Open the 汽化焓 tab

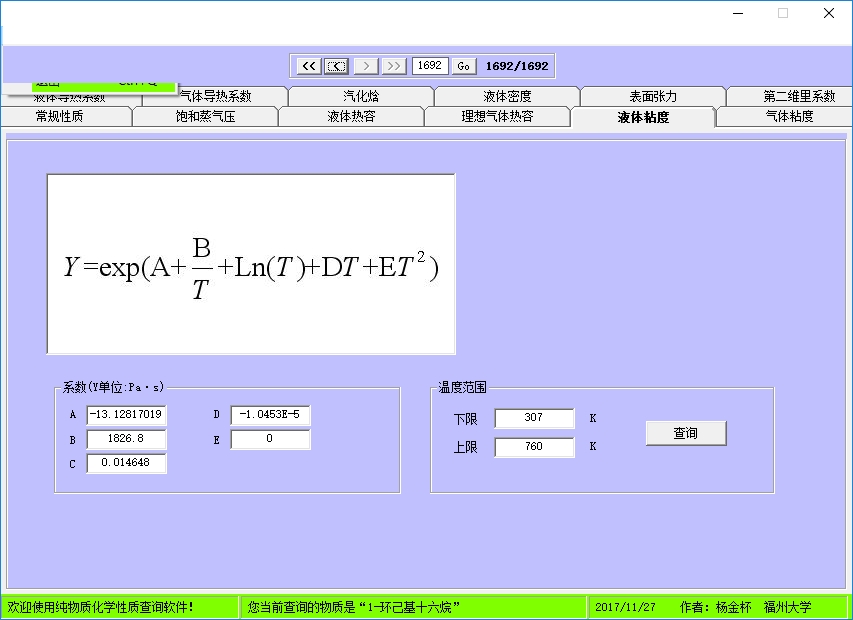click(x=361, y=96)
